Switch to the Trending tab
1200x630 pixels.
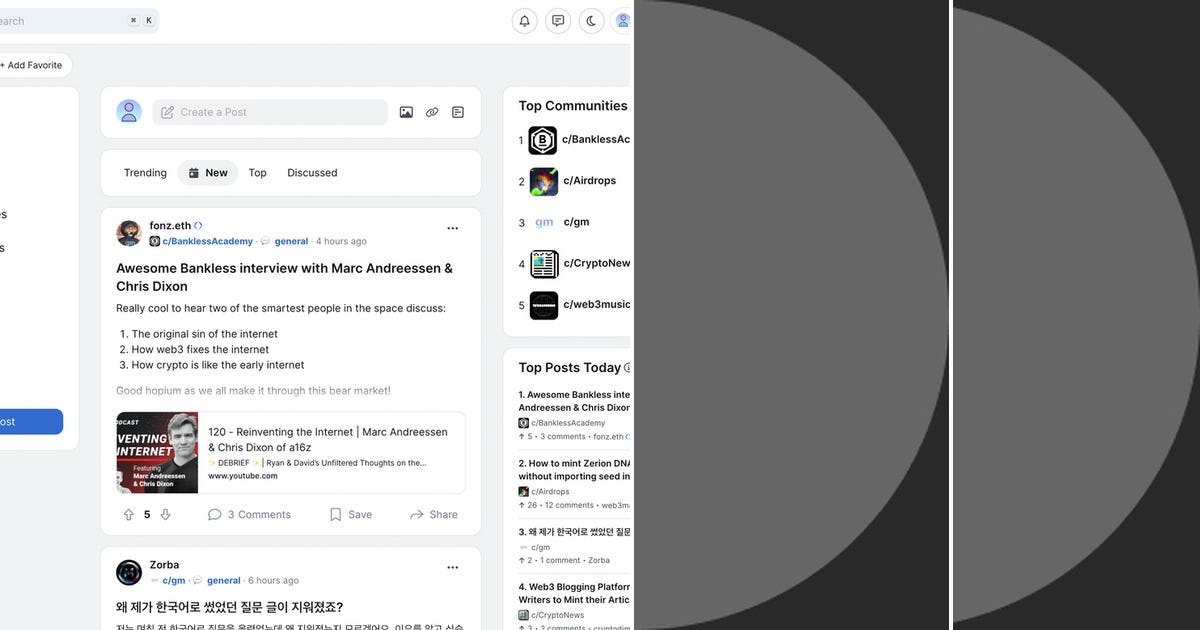pos(144,172)
